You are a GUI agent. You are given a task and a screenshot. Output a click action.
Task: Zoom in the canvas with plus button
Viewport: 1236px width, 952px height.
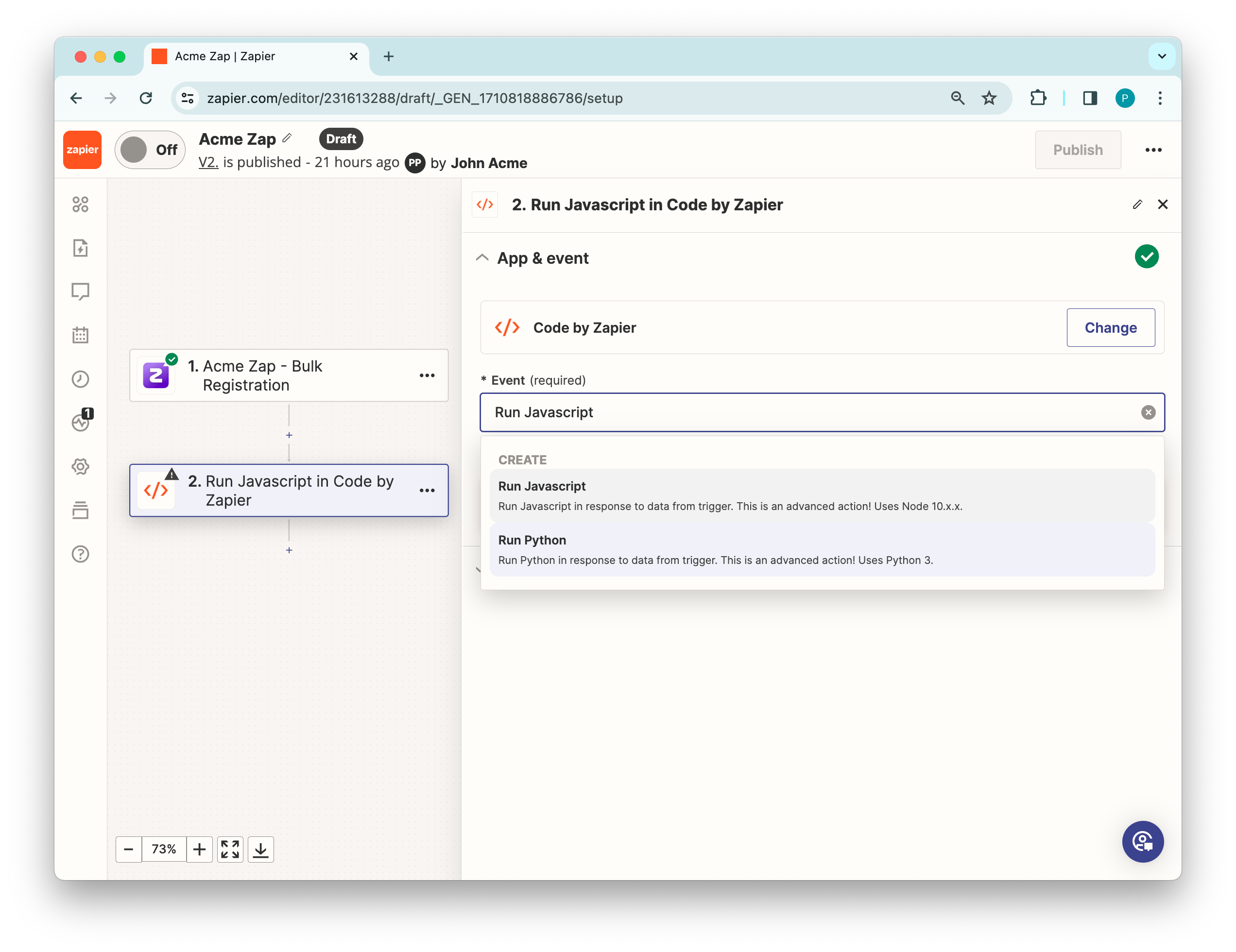(199, 849)
